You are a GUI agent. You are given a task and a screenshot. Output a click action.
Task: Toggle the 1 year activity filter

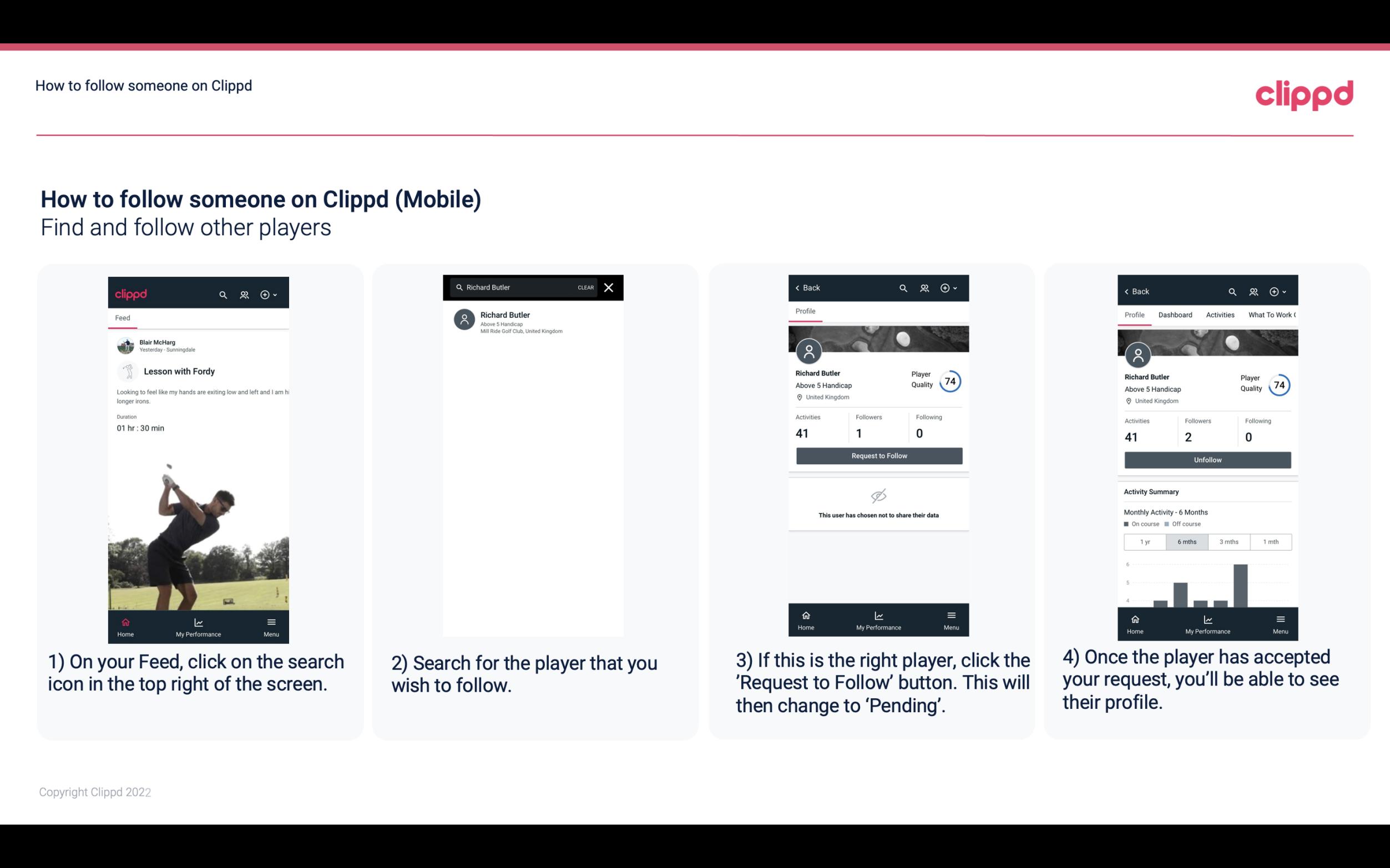(x=1145, y=541)
